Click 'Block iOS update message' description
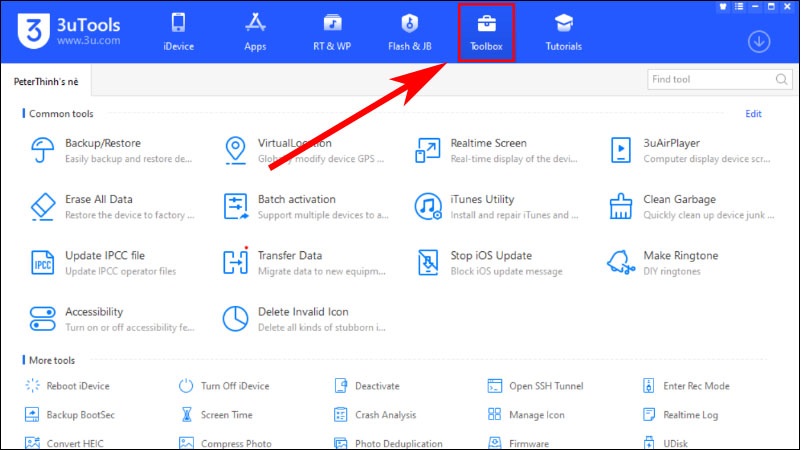 pyautogui.click(x=506, y=271)
